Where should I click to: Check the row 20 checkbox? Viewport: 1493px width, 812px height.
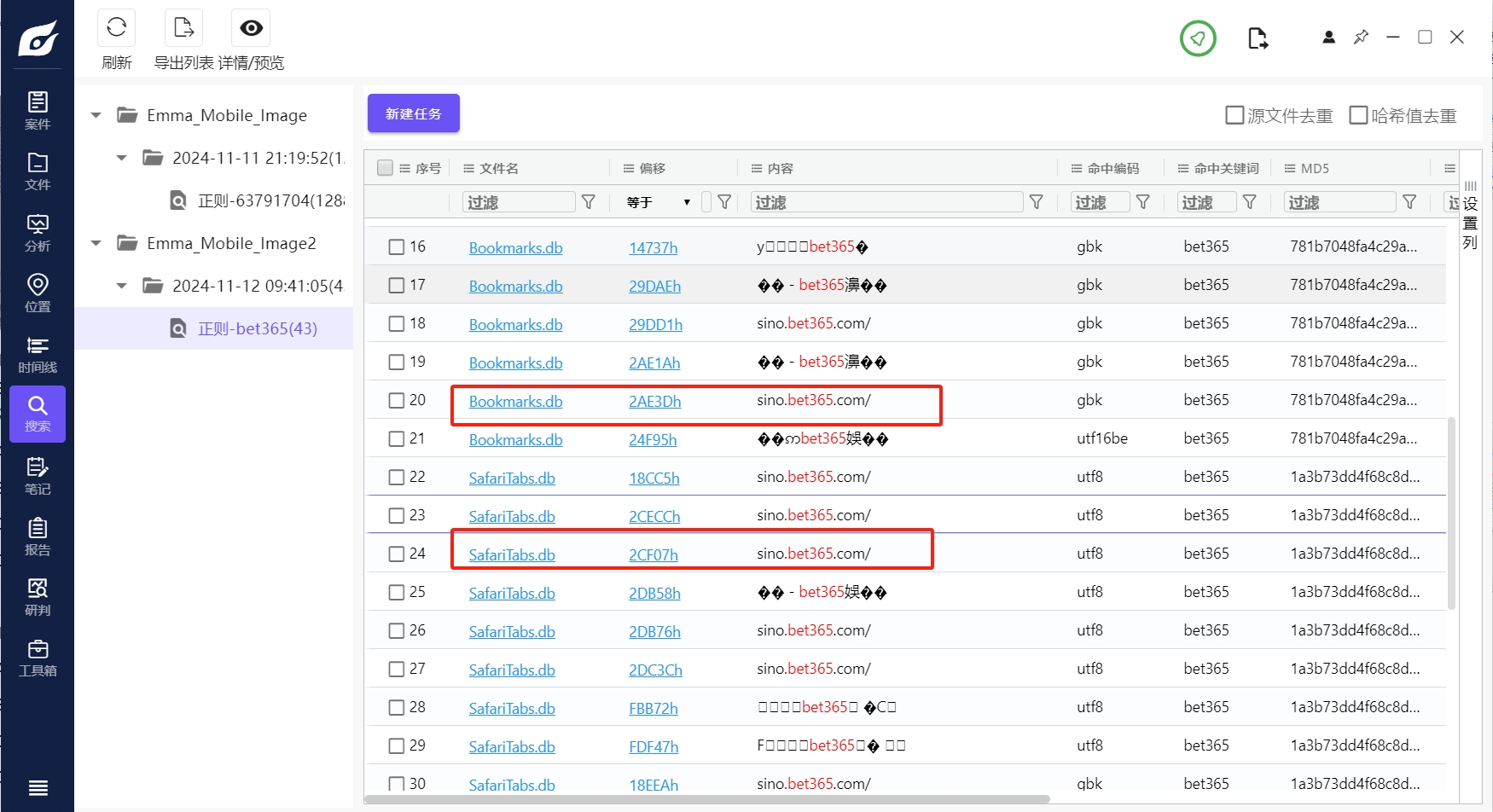[x=397, y=401]
